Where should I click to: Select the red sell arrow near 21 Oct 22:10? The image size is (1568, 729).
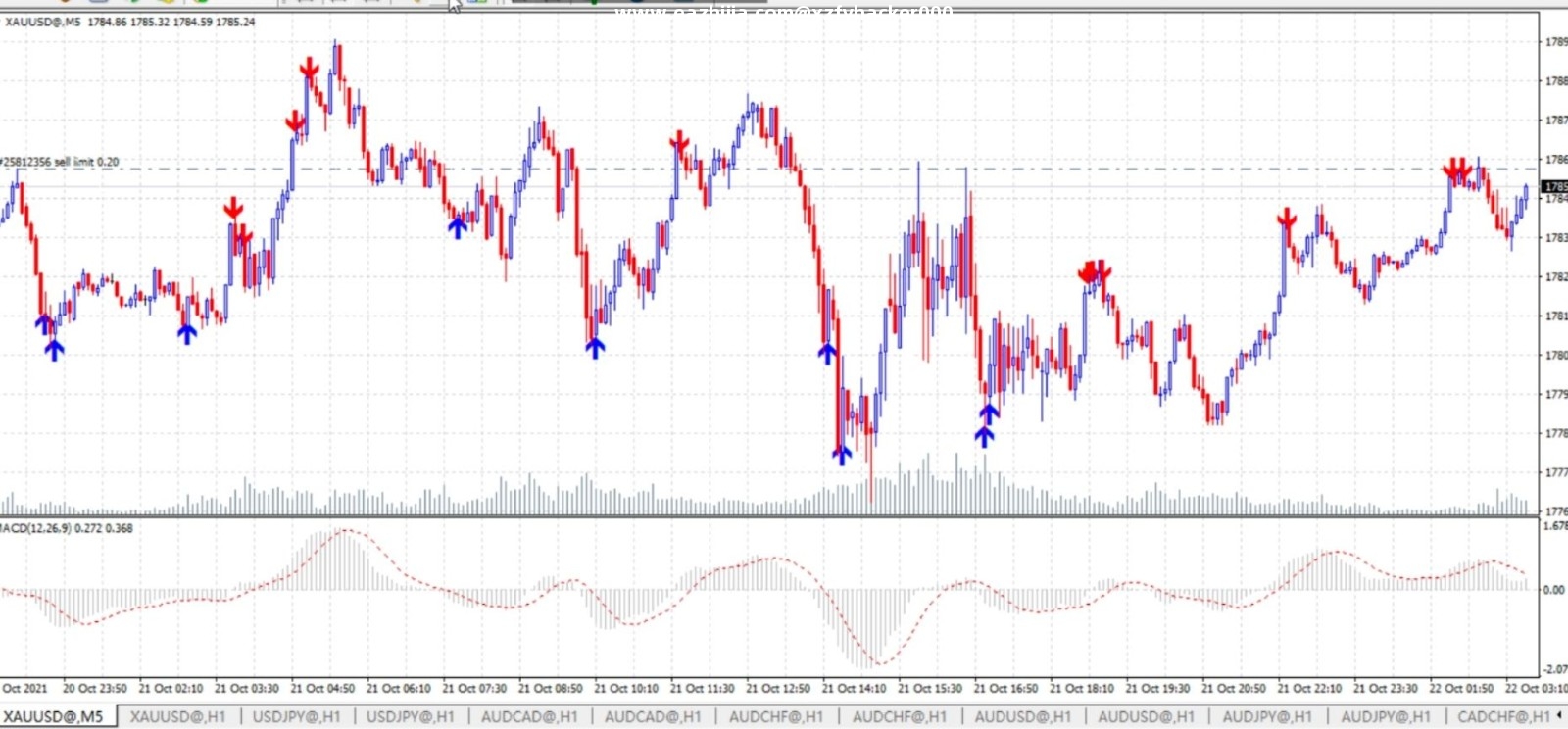[1287, 219]
